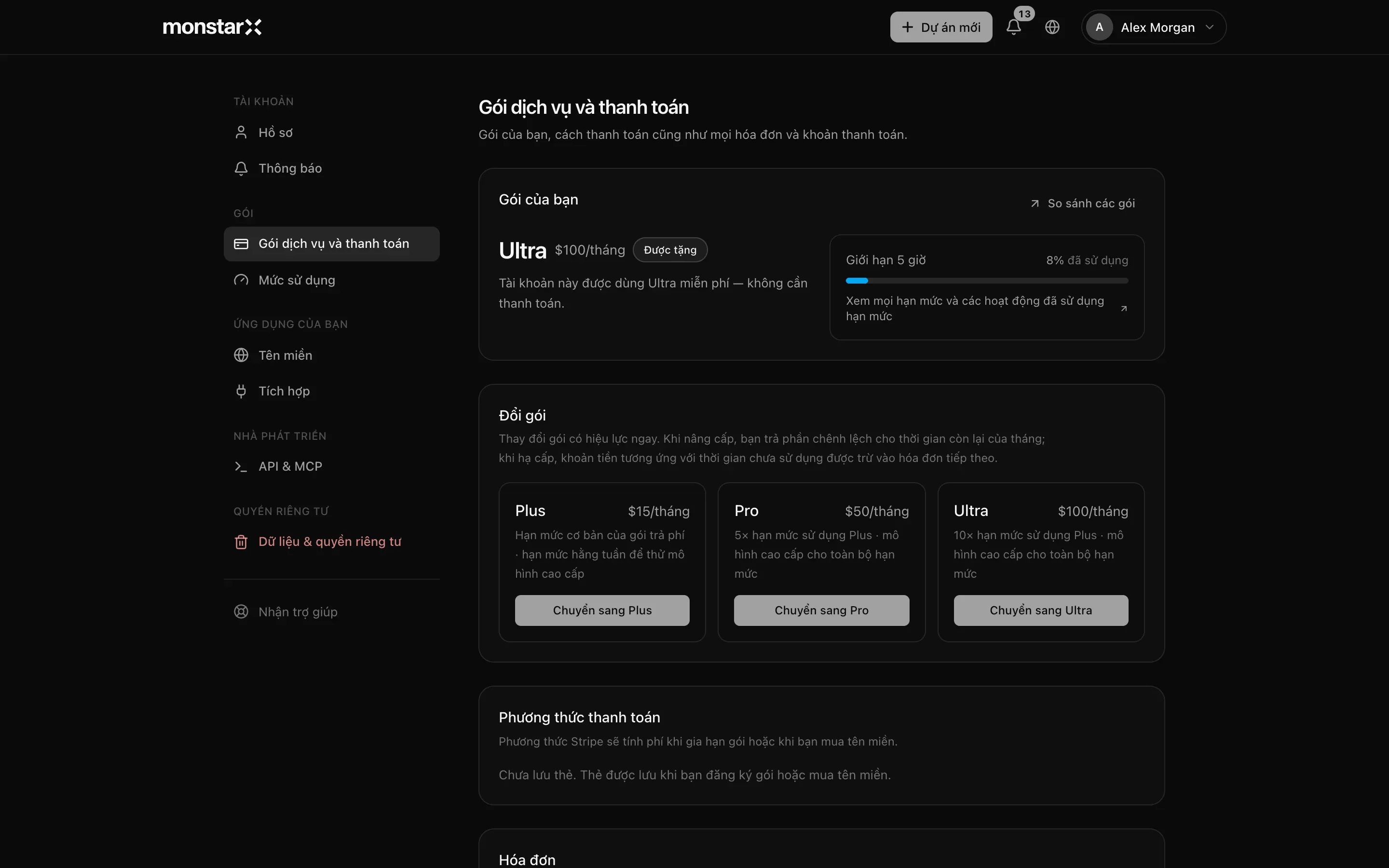Open Tên miền section

pyautogui.click(x=332, y=355)
